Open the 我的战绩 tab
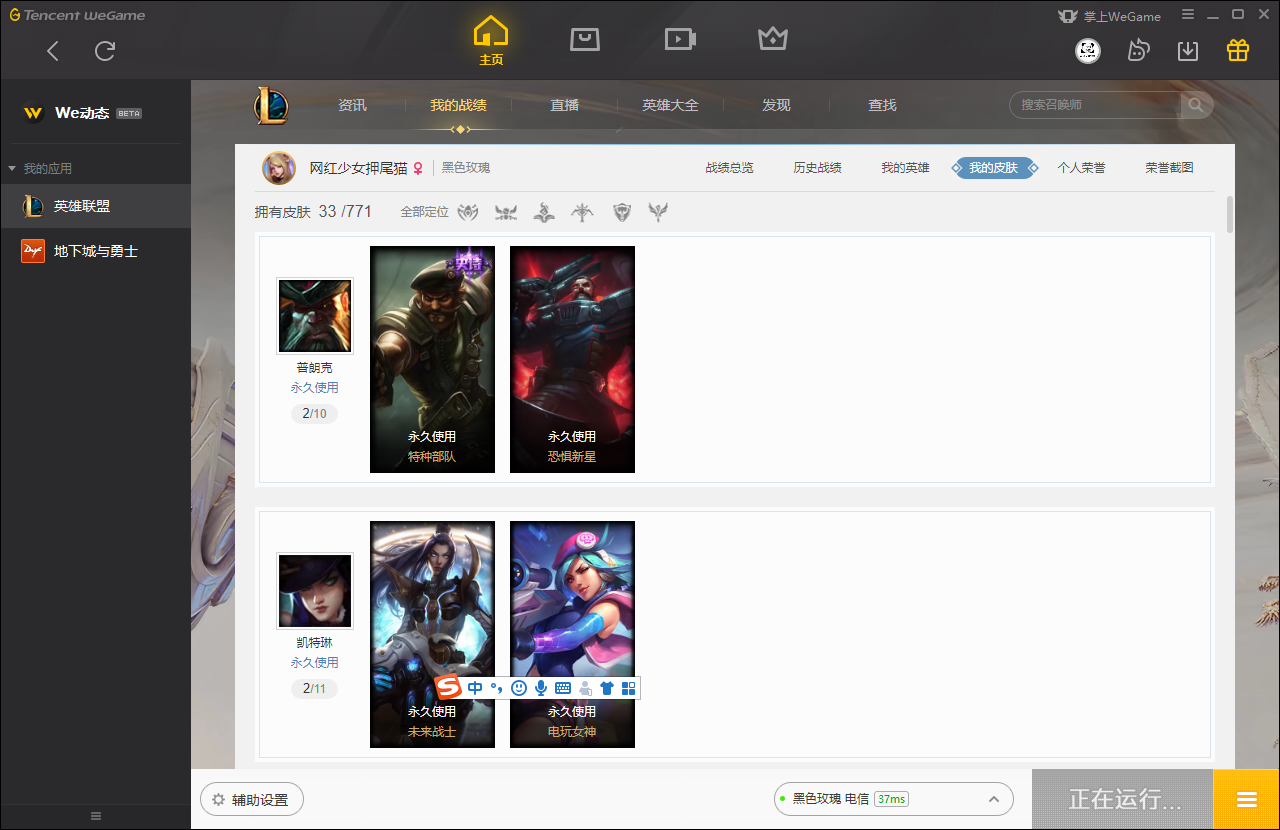1280x830 pixels. (x=458, y=105)
